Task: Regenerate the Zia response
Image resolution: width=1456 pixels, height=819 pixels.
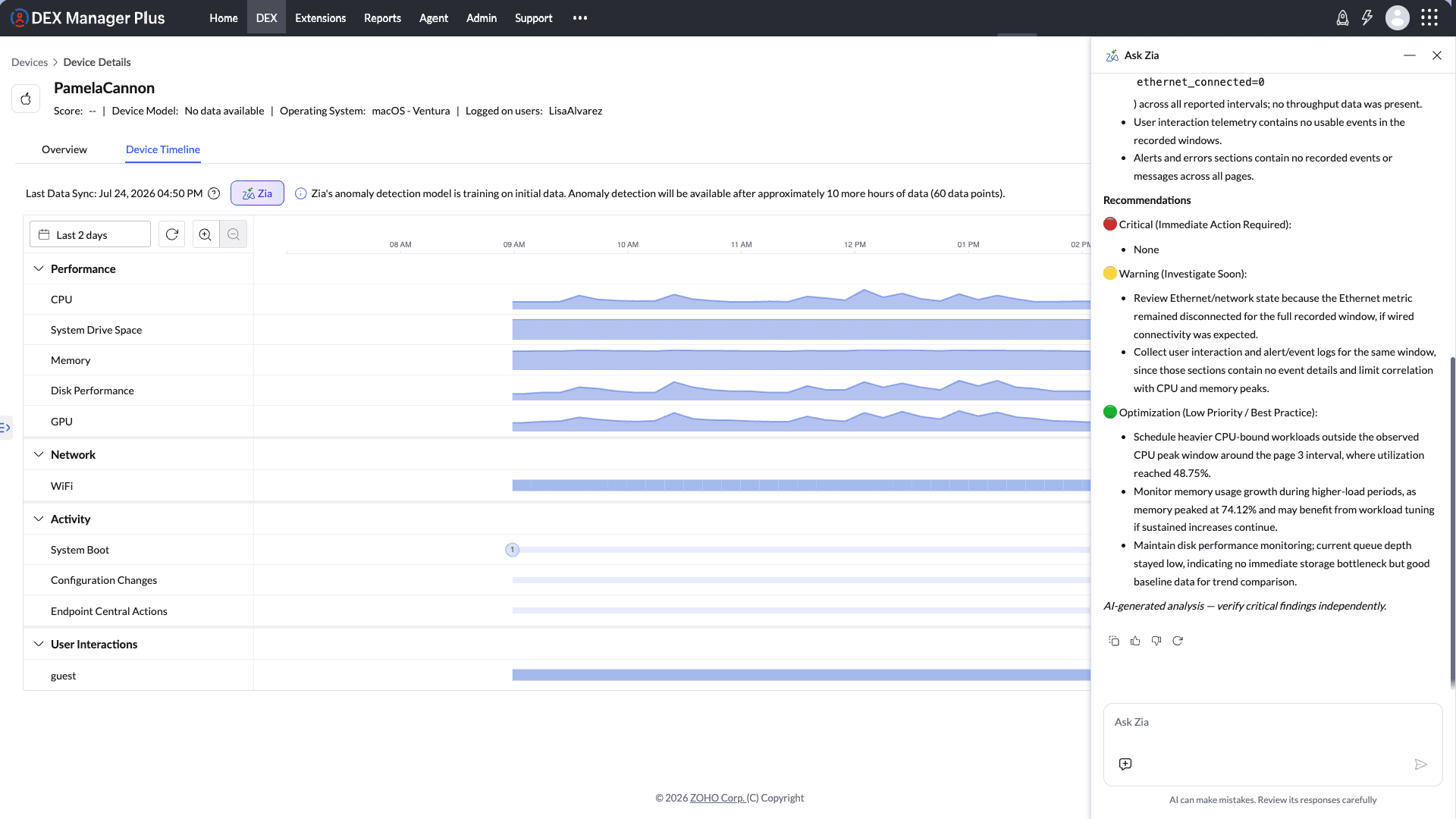Action: (1178, 641)
